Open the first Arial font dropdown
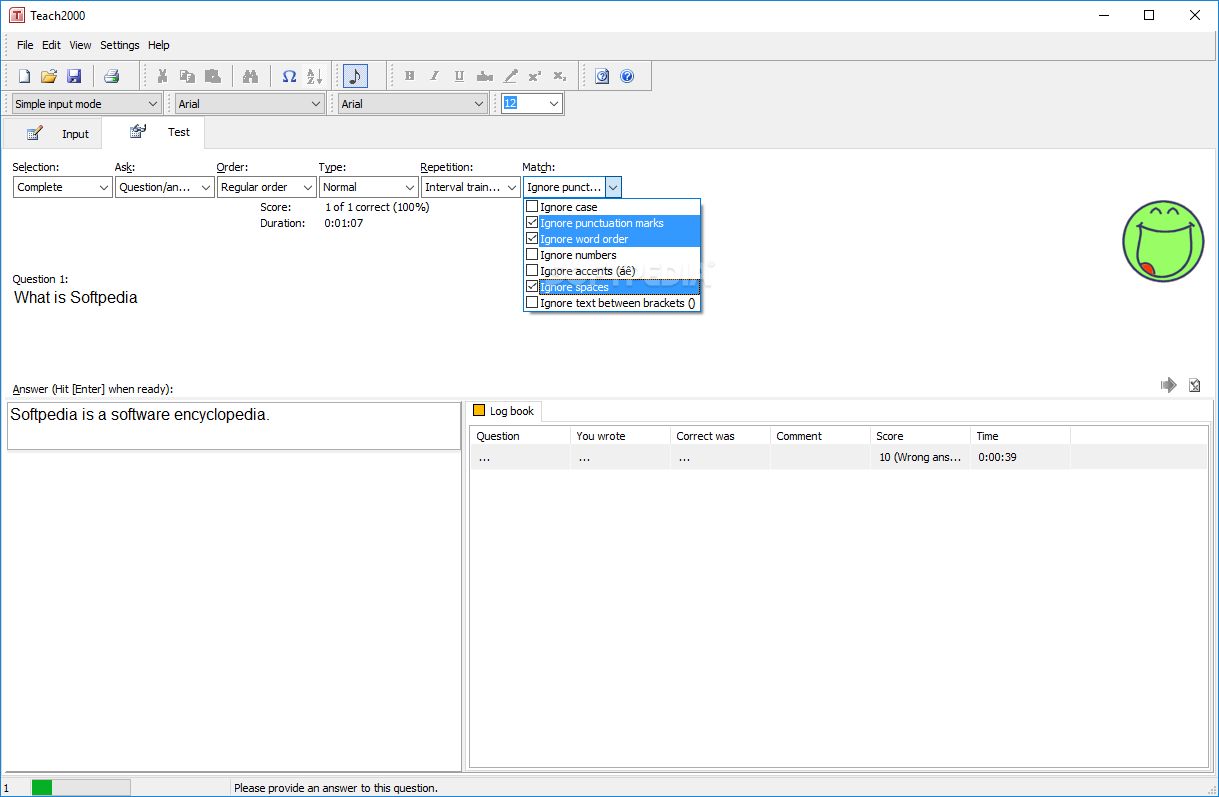The width and height of the screenshot is (1219, 797). click(249, 104)
